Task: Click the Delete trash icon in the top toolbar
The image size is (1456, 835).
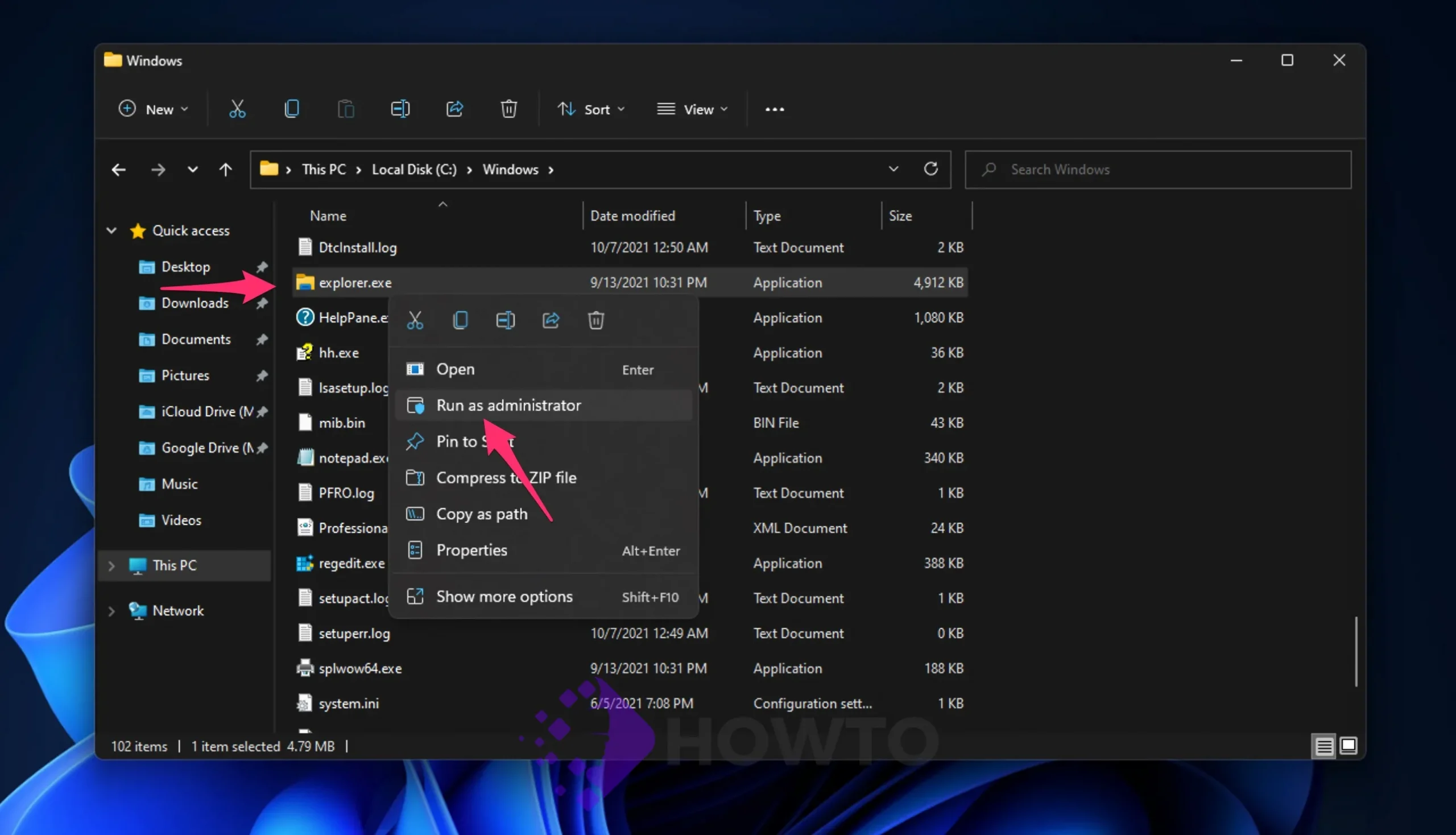Action: point(508,109)
